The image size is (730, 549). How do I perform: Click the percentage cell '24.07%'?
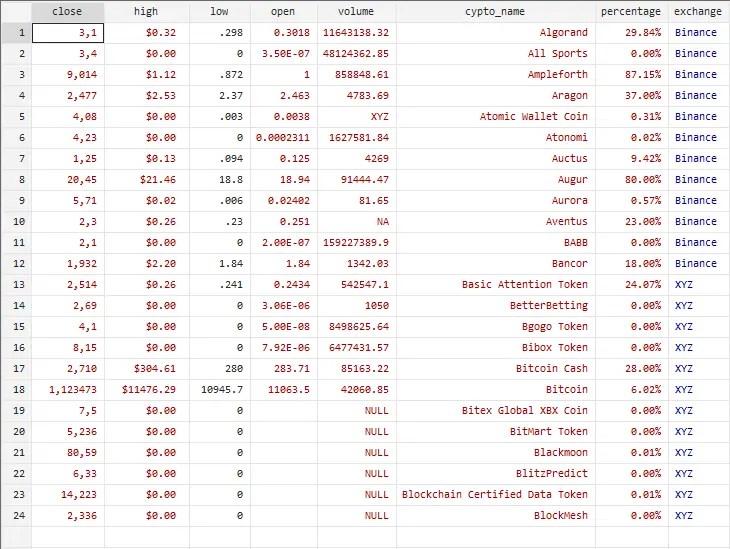[x=632, y=285]
